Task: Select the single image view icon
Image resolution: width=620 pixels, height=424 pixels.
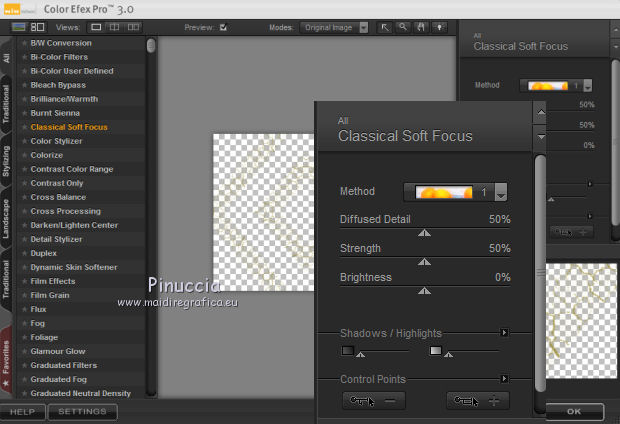Action: click(98, 27)
